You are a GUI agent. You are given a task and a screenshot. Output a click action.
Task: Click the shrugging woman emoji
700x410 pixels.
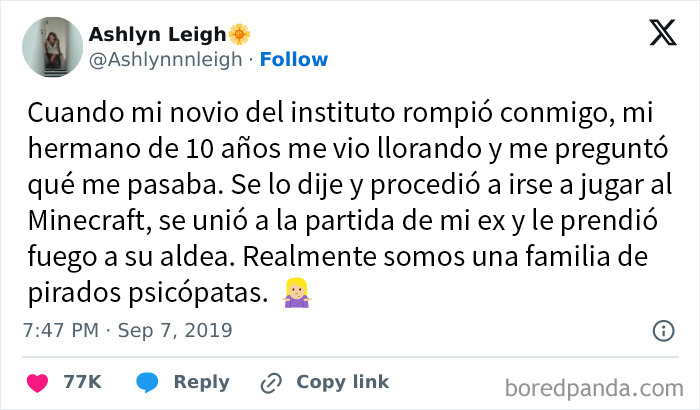tap(295, 294)
